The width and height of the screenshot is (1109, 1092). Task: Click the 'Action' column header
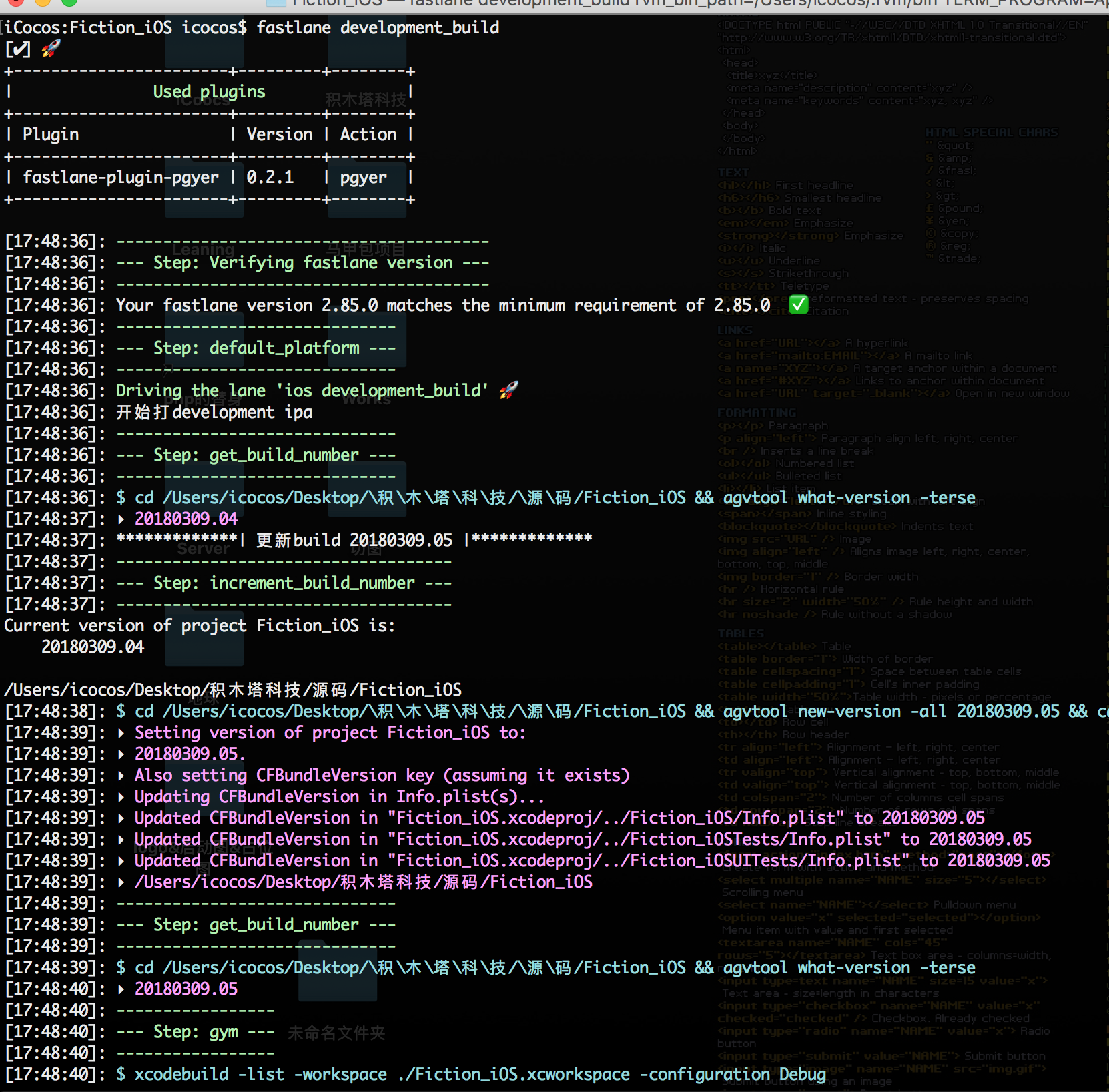pyautogui.click(x=368, y=135)
